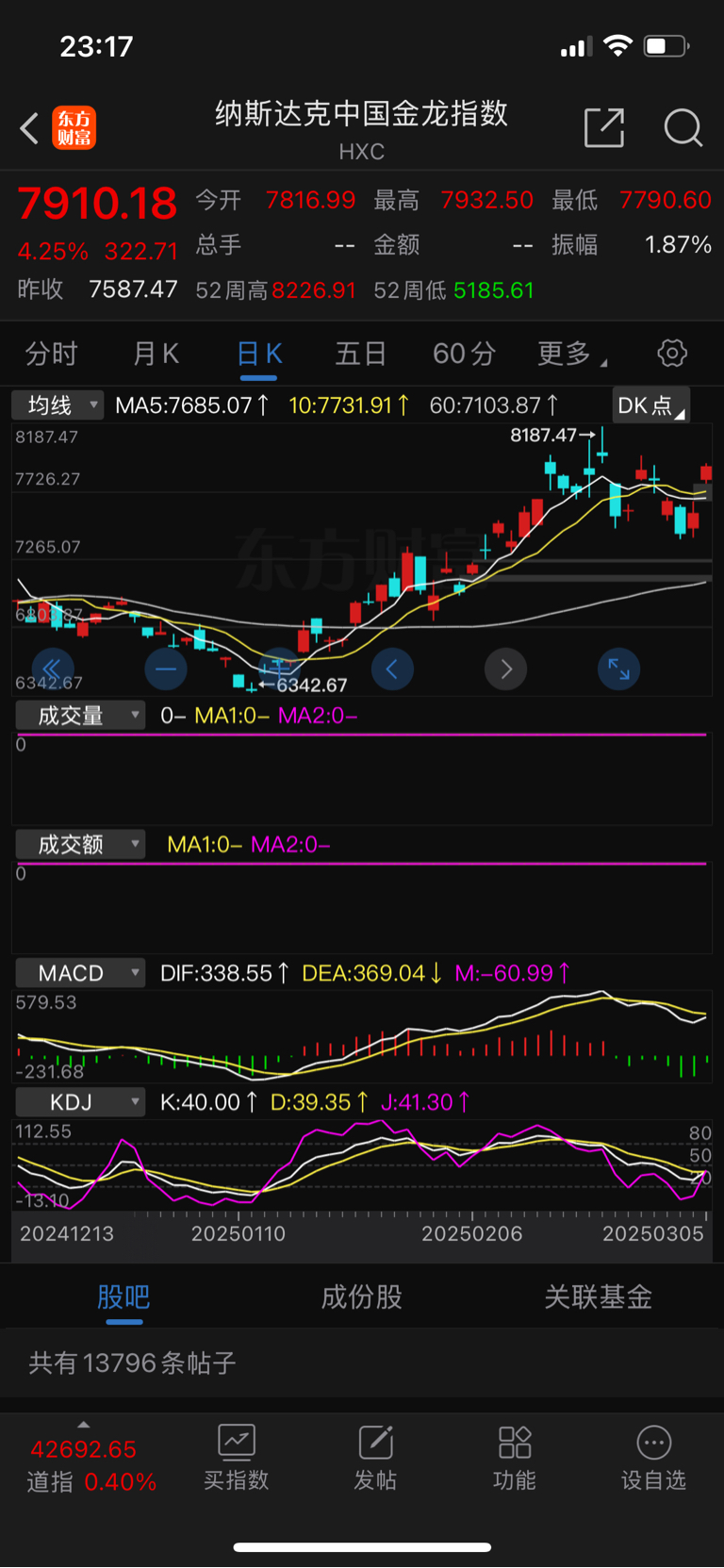This screenshot has height=1568, width=724.
Task: Switch to the 月K tab
Action: 156,354
